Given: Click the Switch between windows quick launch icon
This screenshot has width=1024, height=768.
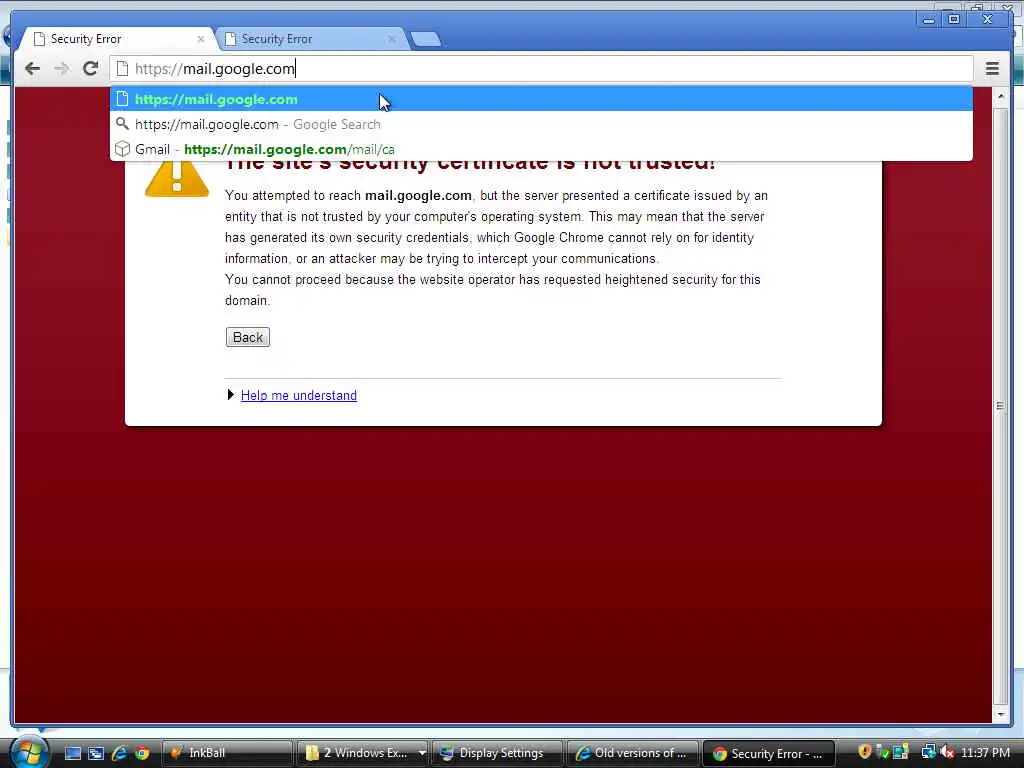Looking at the screenshot, I should coord(96,753).
